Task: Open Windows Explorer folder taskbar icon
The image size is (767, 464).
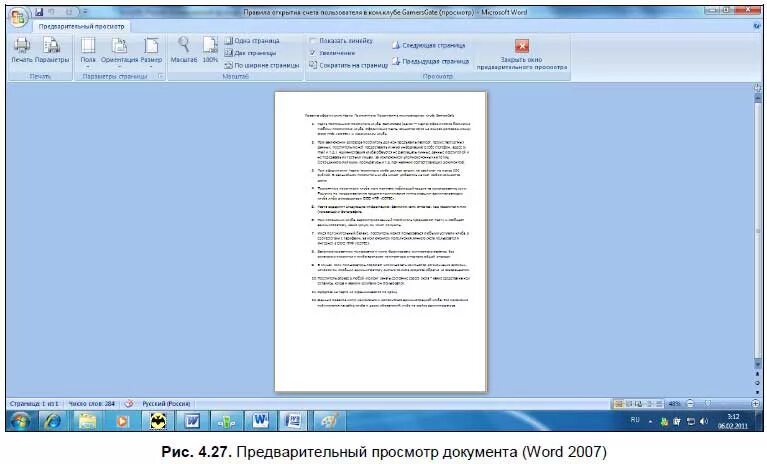Action: point(88,421)
